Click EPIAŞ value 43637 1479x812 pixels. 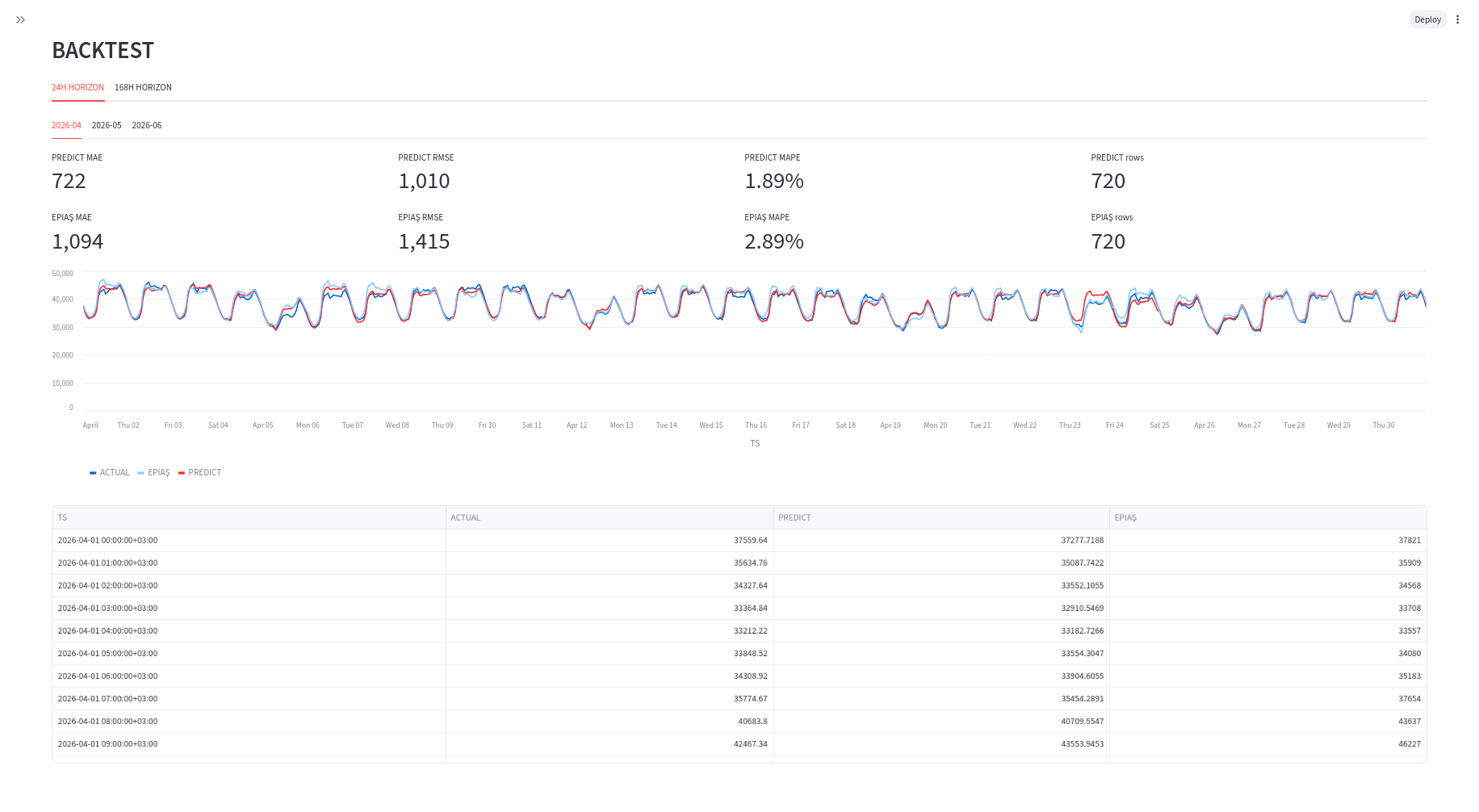[x=1267, y=721]
